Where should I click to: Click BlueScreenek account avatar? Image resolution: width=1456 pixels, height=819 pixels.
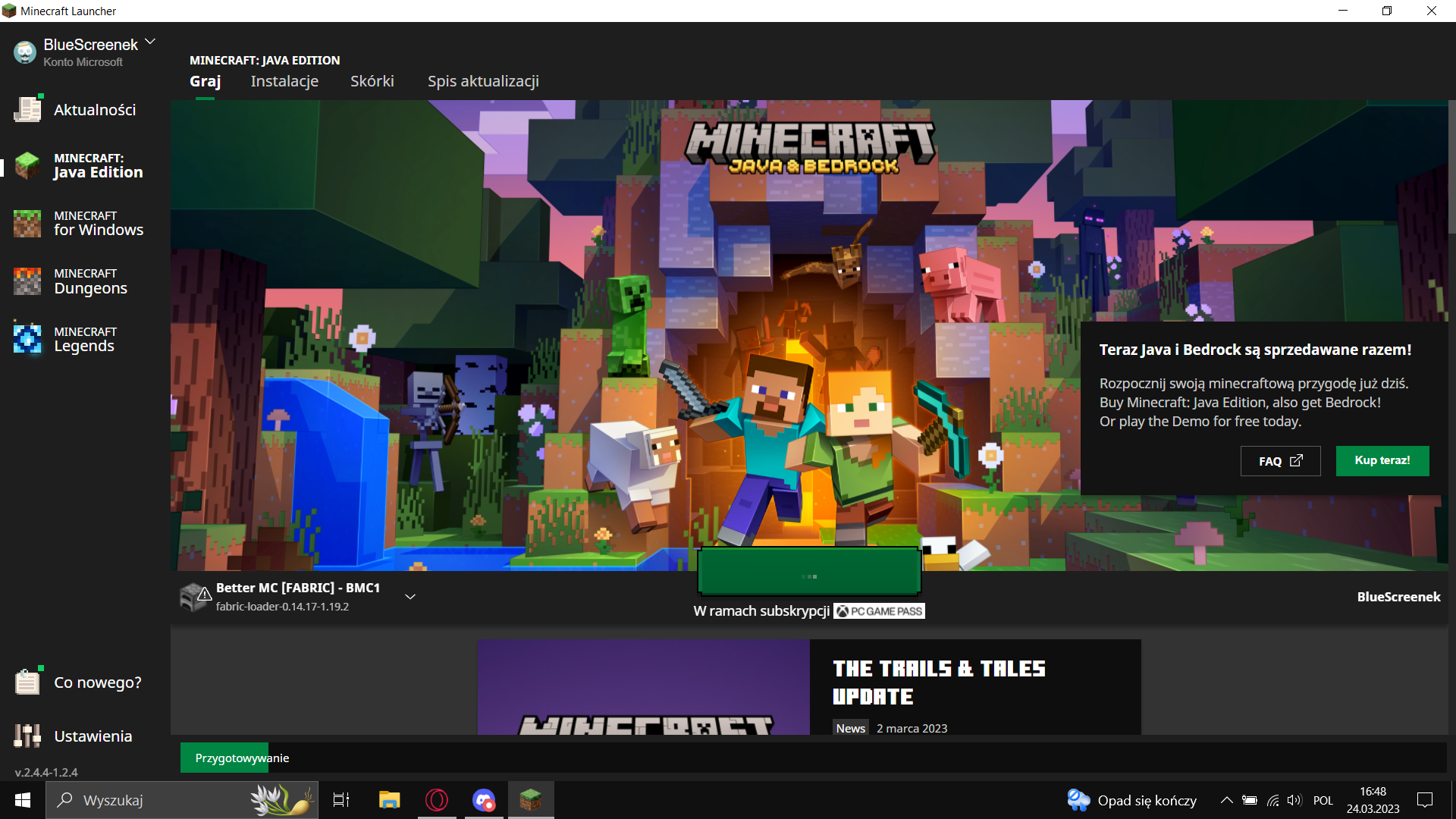[x=25, y=52]
